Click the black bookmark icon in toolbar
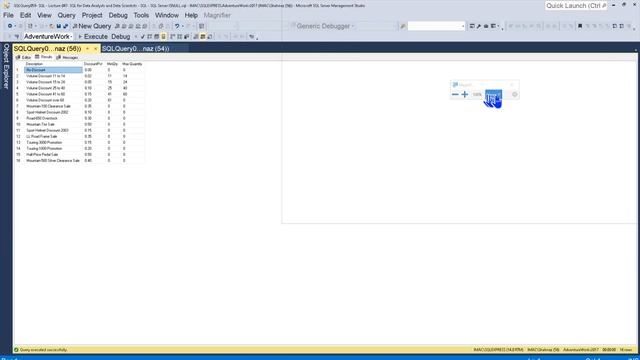The image size is (640, 360). (580, 26)
